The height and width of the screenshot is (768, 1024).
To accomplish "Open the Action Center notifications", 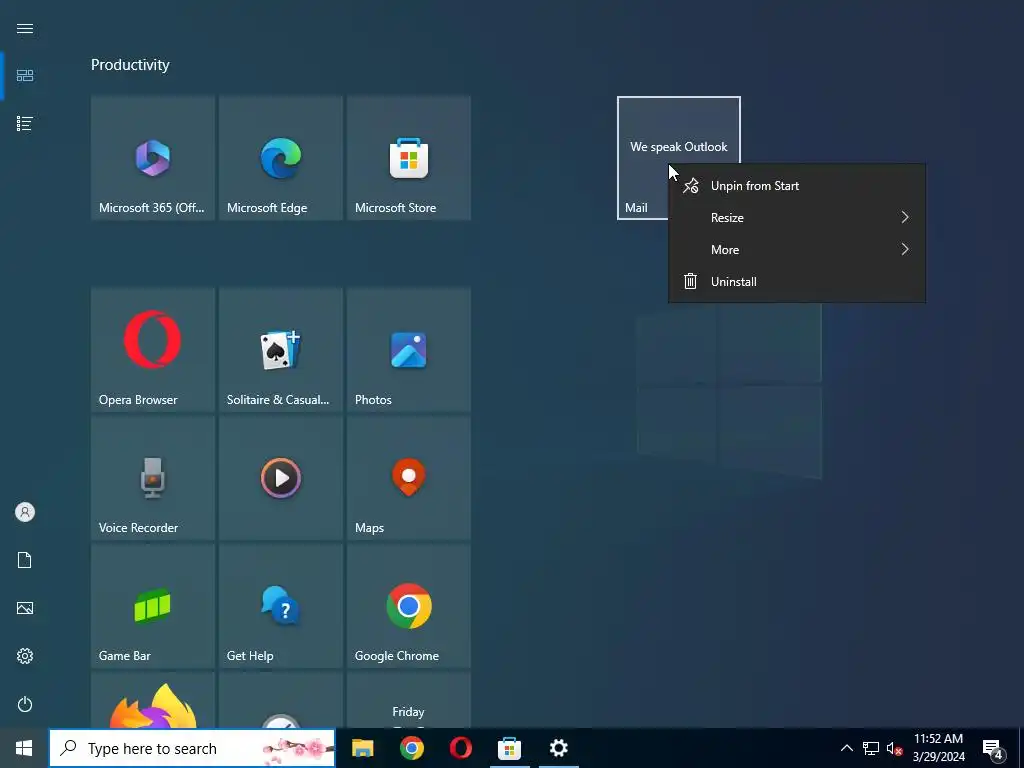I will click(x=993, y=749).
